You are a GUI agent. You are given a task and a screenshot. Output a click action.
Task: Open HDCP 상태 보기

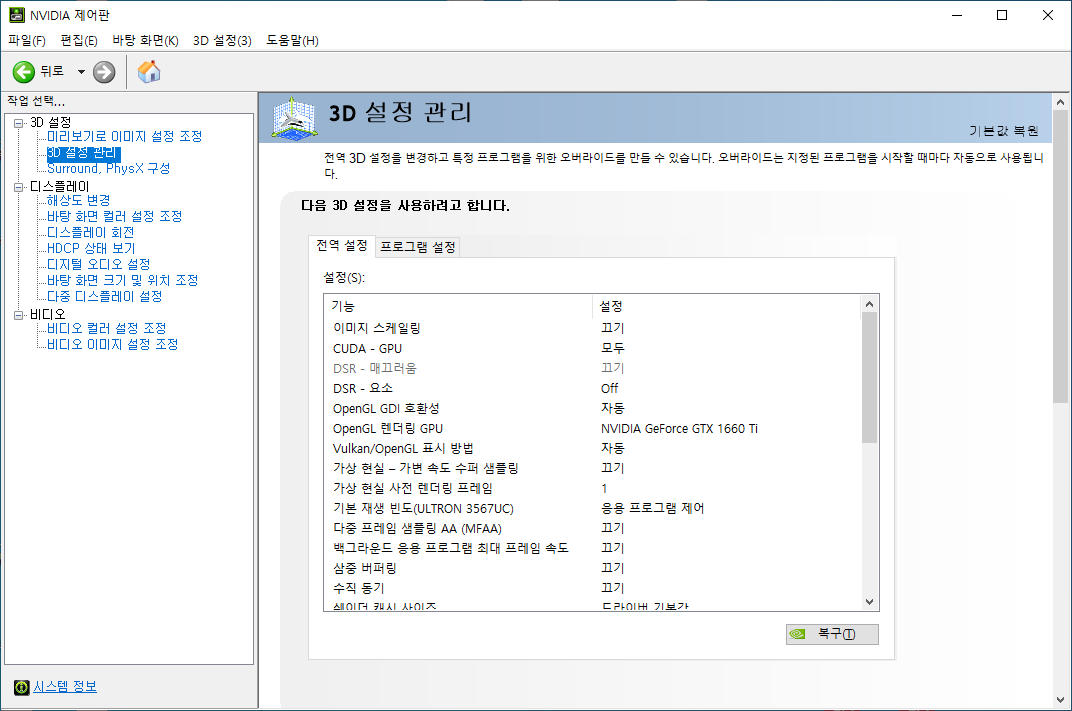click(91, 248)
